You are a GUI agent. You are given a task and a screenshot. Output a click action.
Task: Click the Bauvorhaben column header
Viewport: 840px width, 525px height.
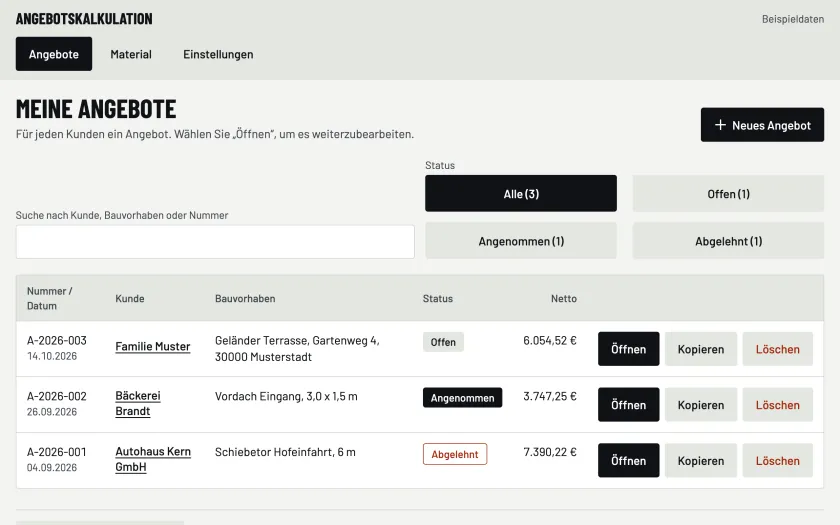(245, 298)
